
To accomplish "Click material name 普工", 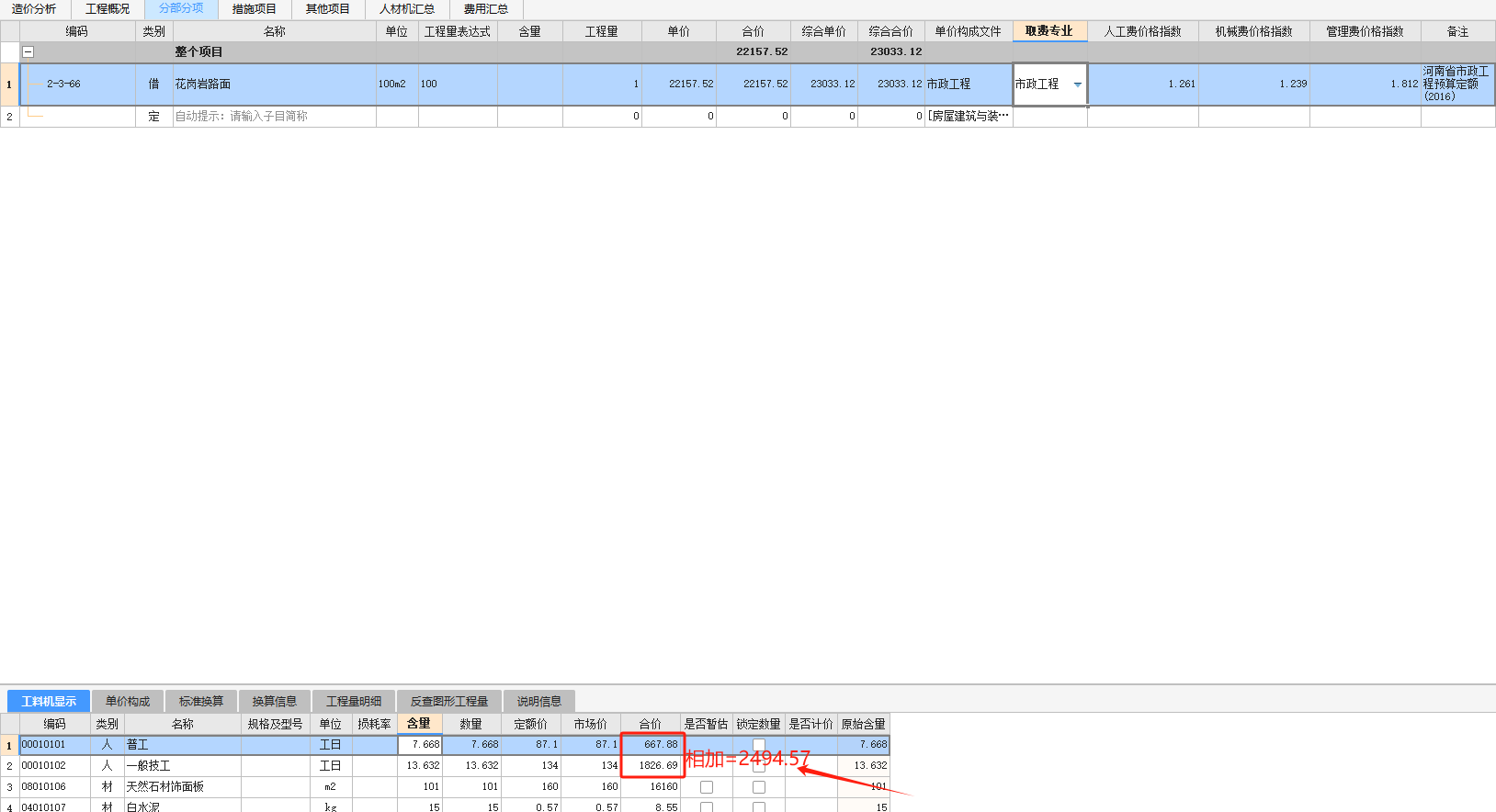I will [183, 745].
